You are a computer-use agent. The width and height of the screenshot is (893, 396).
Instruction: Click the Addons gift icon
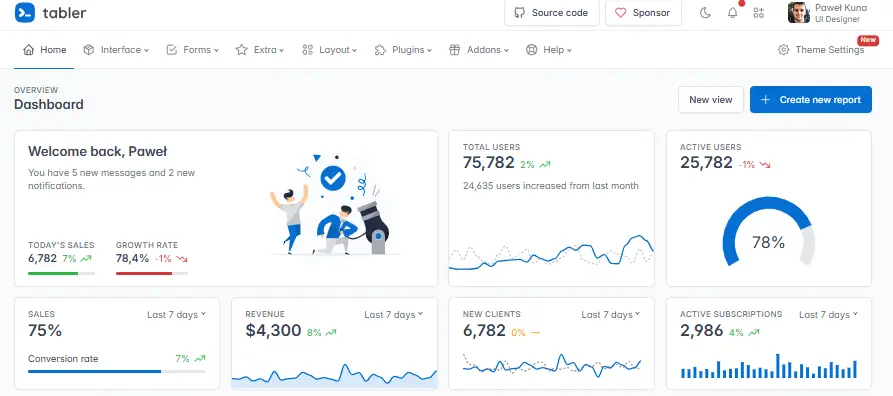454,50
